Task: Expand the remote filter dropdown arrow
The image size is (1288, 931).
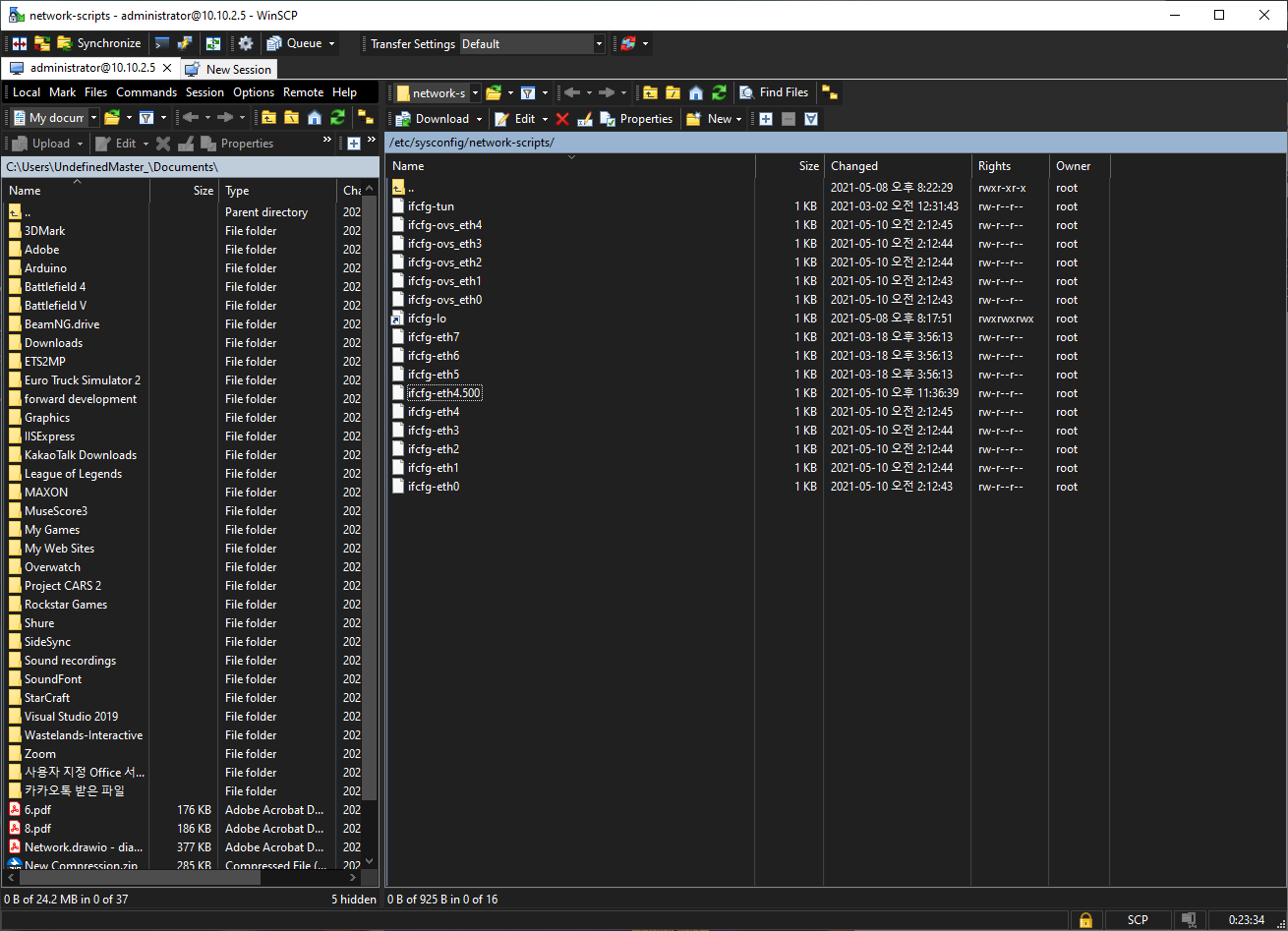Action: (545, 93)
